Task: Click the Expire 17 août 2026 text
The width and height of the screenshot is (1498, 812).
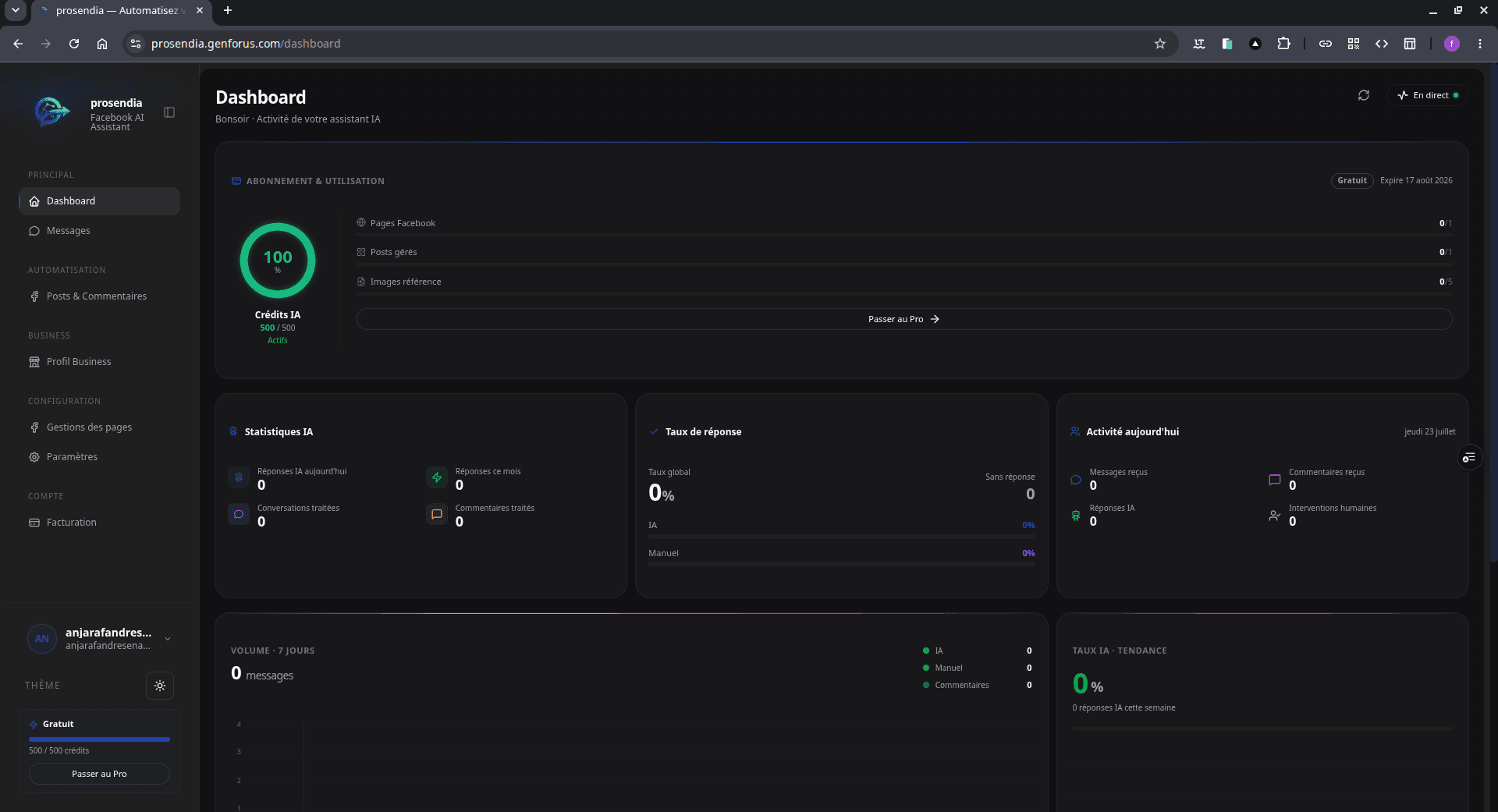Action: [x=1416, y=180]
